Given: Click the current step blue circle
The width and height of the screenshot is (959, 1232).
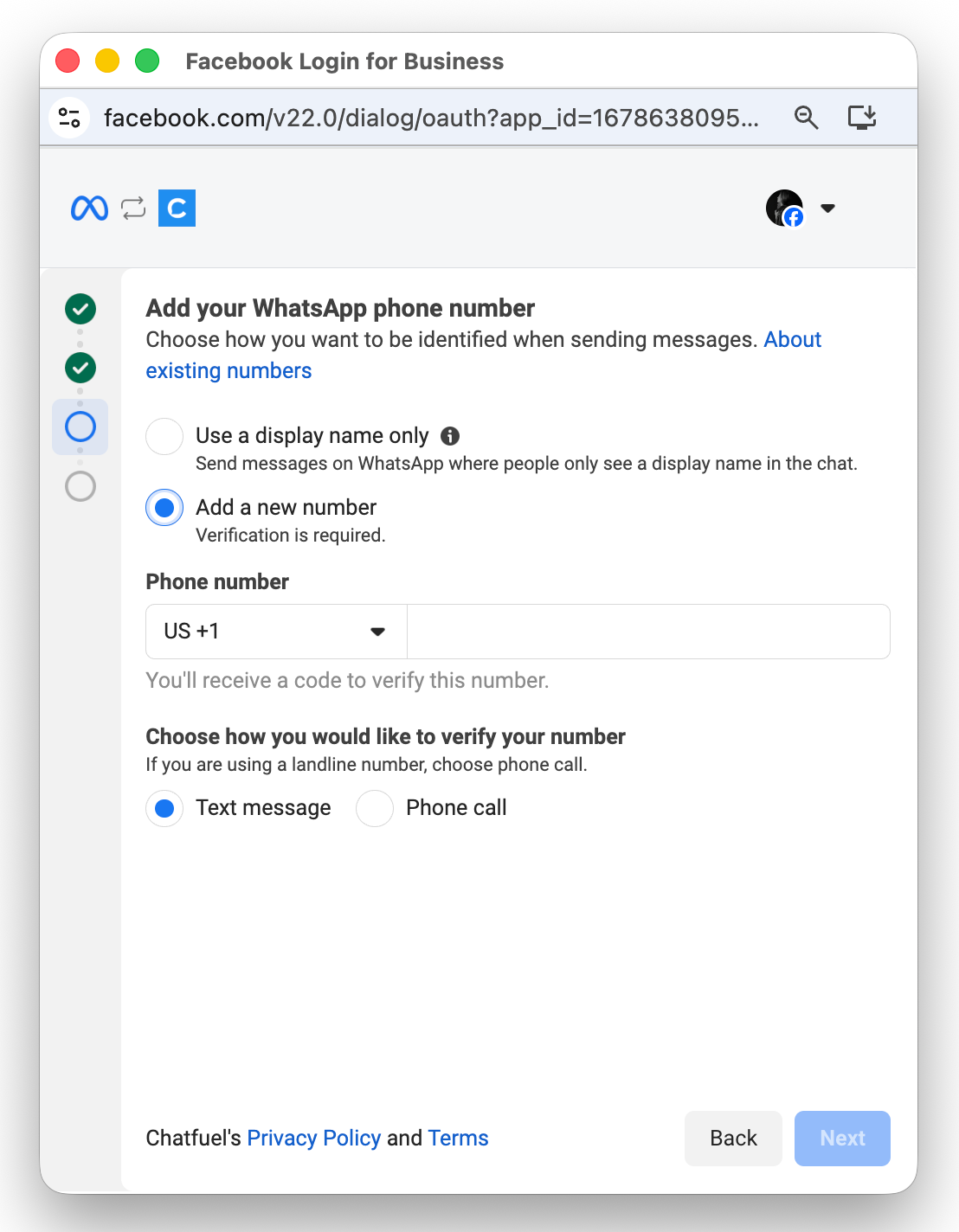Looking at the screenshot, I should click(x=80, y=427).
